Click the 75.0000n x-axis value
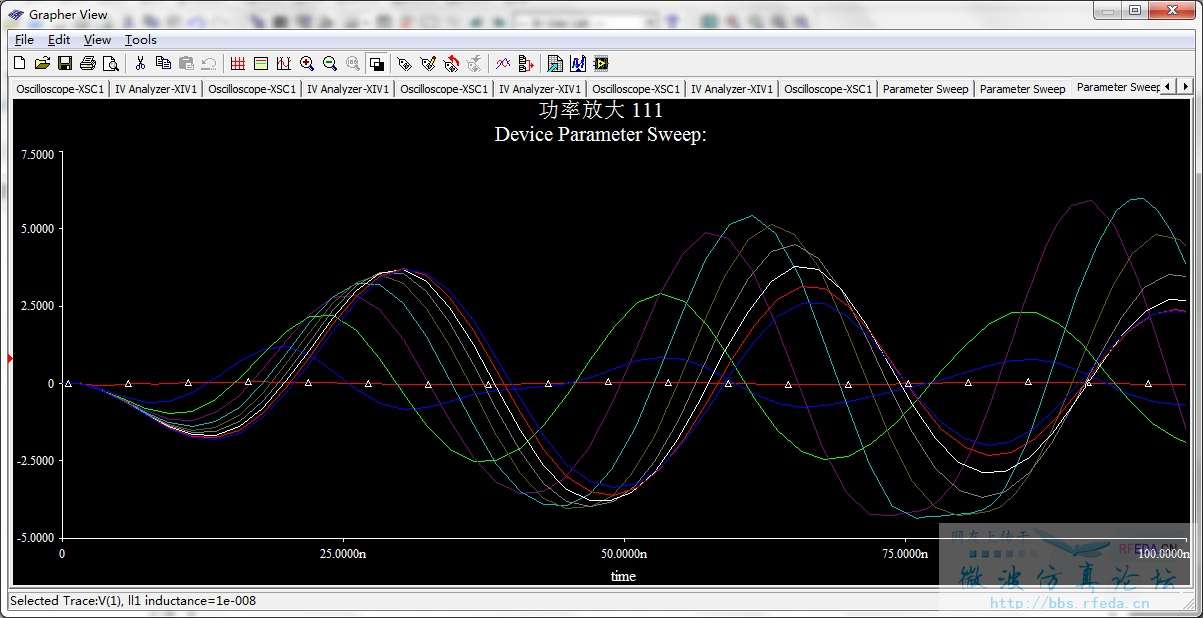 pyautogui.click(x=904, y=553)
